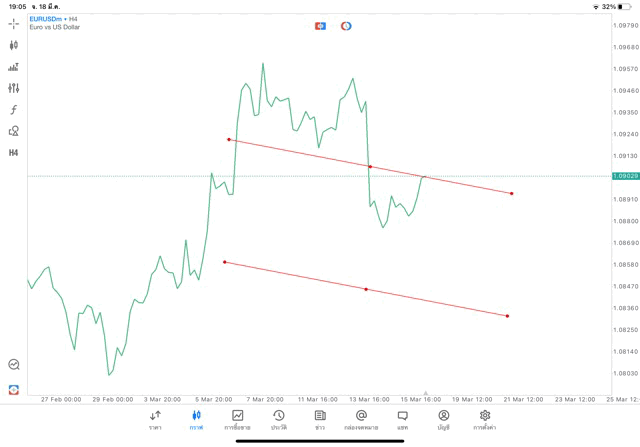640x447 pixels.
Task: Switch to the ราคา (Quotes) tab
Action: pos(155,420)
